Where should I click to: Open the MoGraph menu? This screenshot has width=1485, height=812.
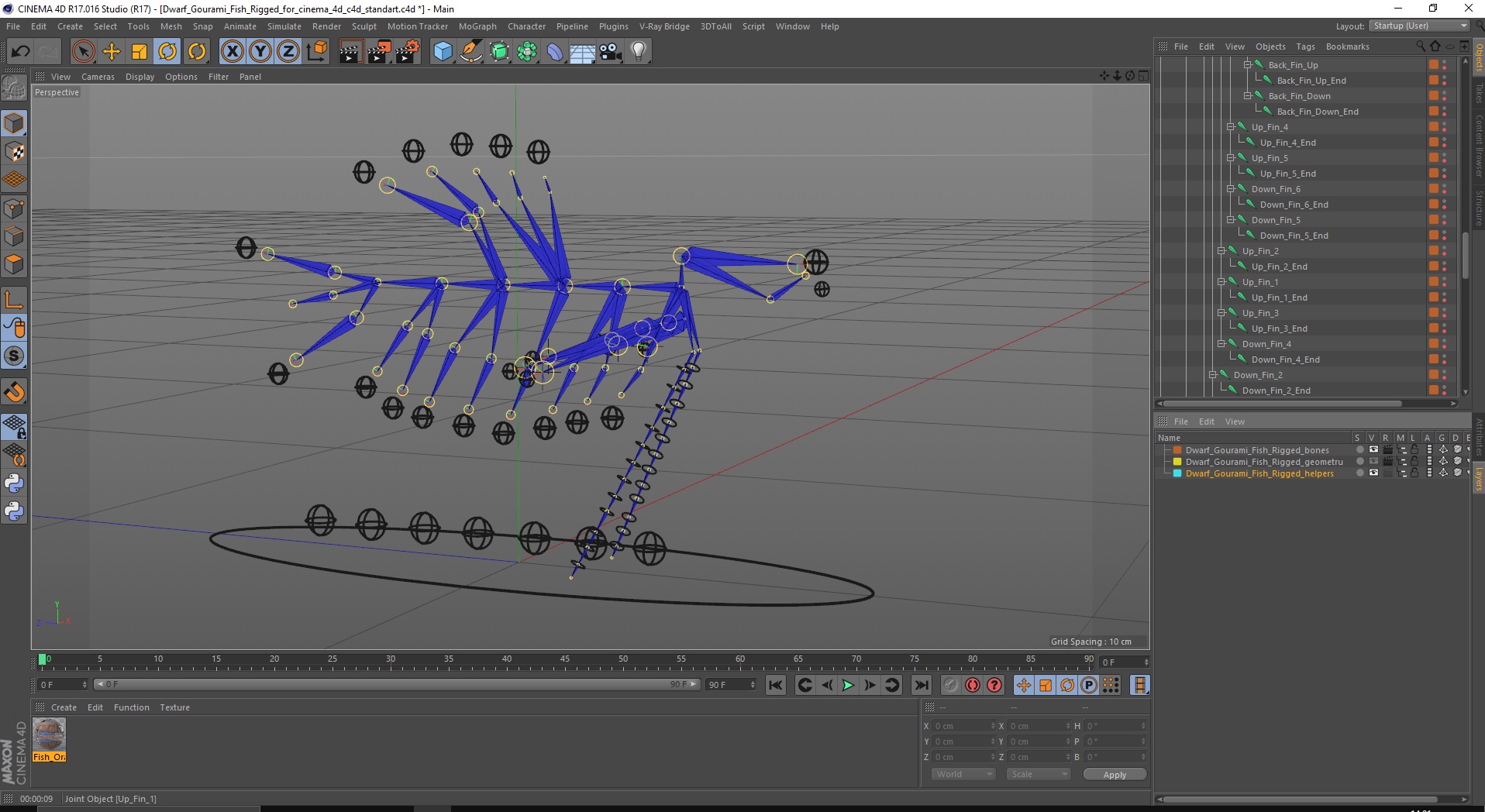coord(477,26)
